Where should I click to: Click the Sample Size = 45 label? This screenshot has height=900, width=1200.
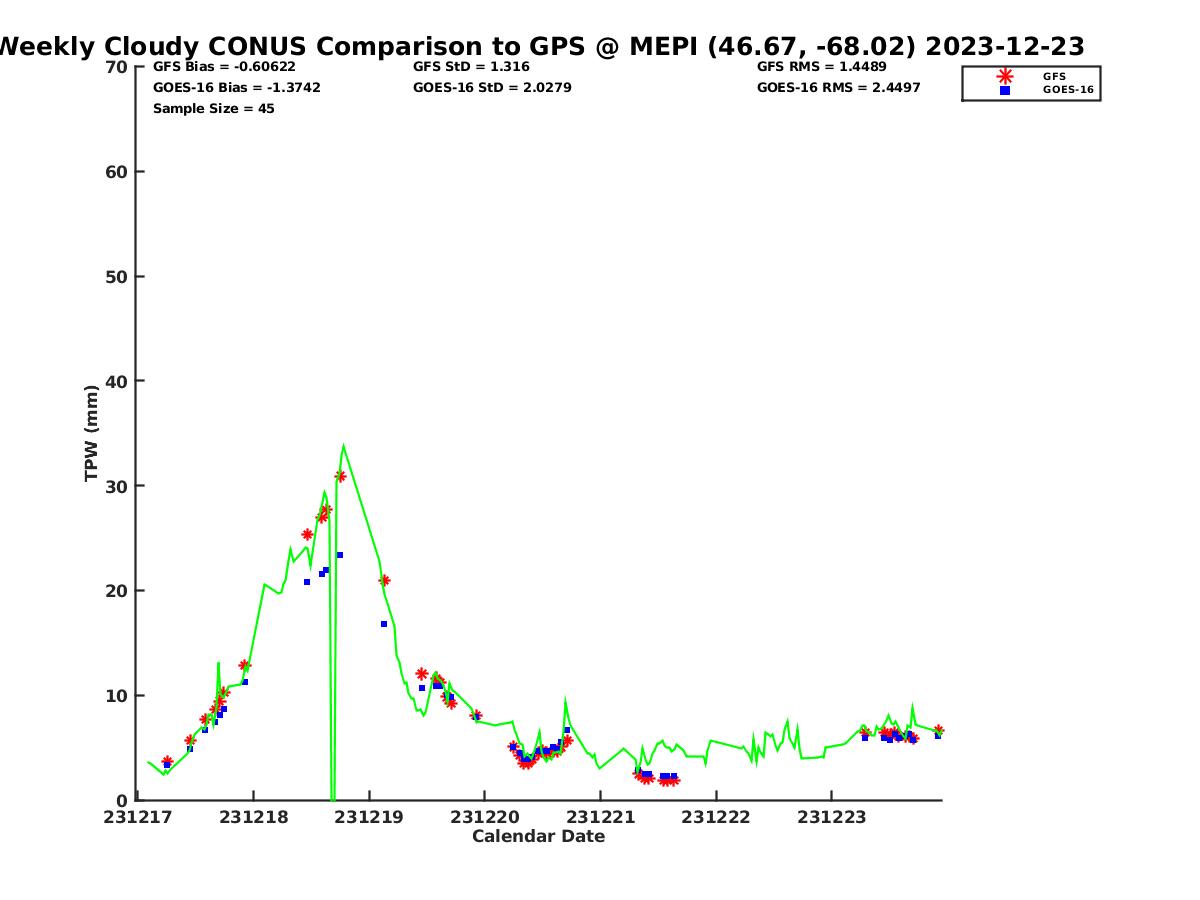tap(214, 108)
